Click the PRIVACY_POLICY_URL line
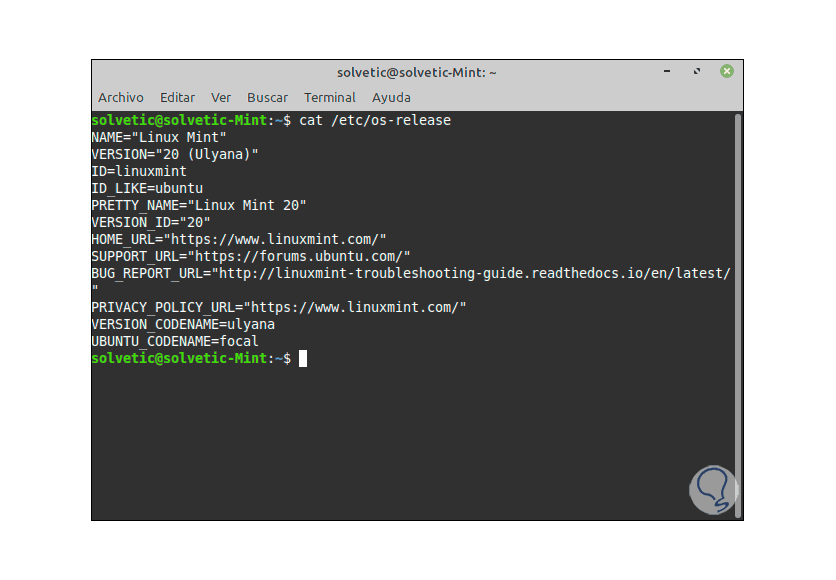The image size is (836, 580). (279, 308)
